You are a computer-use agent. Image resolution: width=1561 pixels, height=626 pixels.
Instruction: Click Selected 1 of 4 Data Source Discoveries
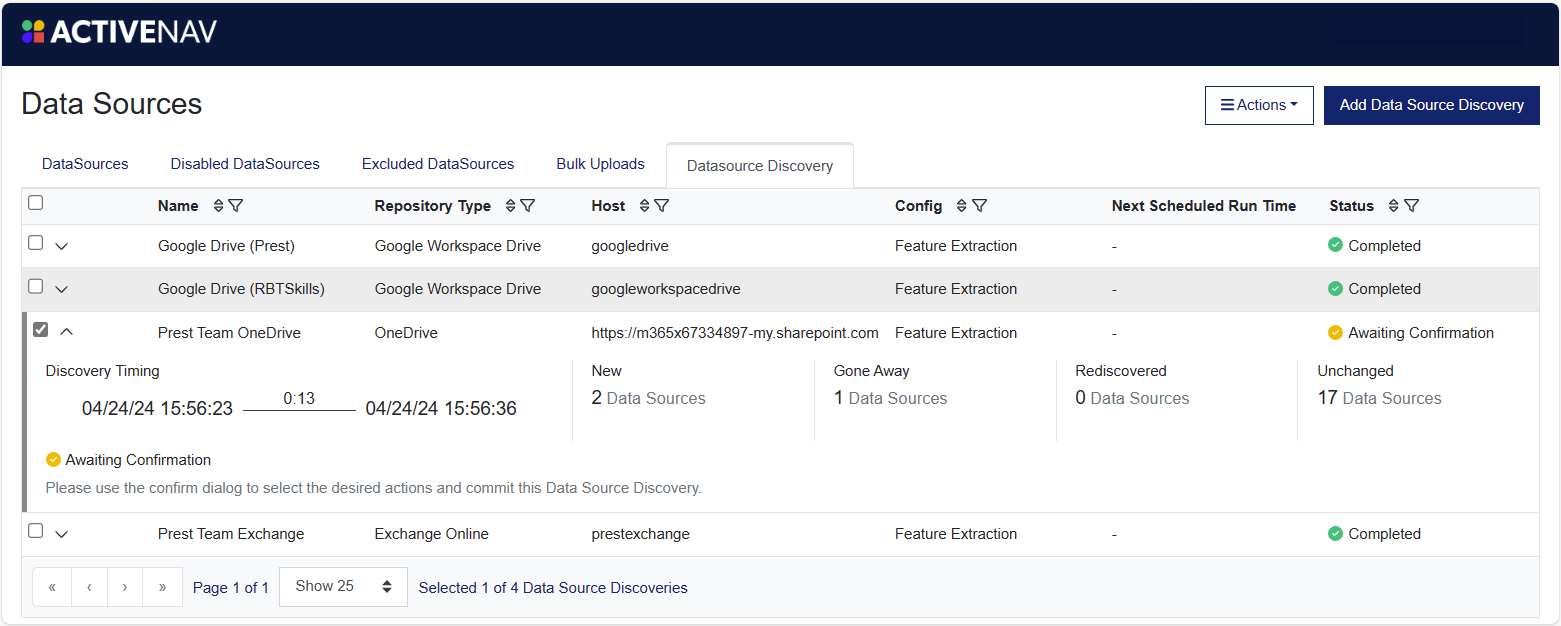[553, 588]
